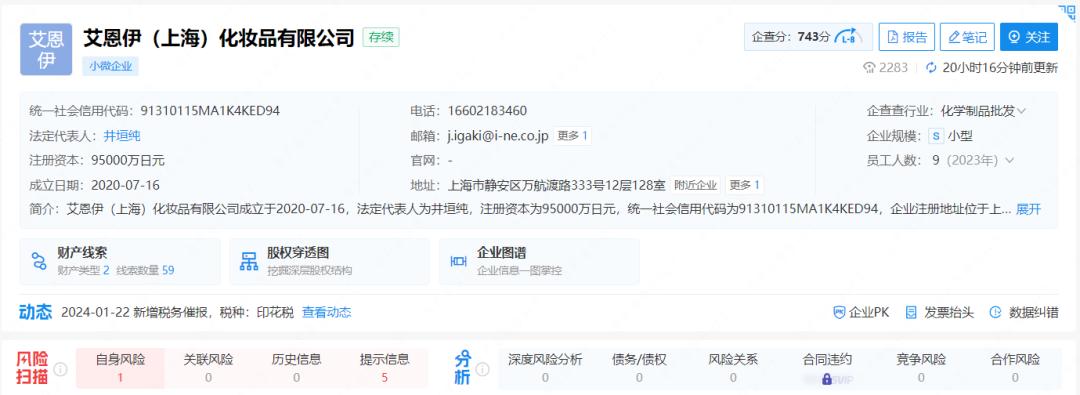Select the 历史信息 tab
Image resolution: width=1080 pixels, height=395 pixels.
point(297,368)
